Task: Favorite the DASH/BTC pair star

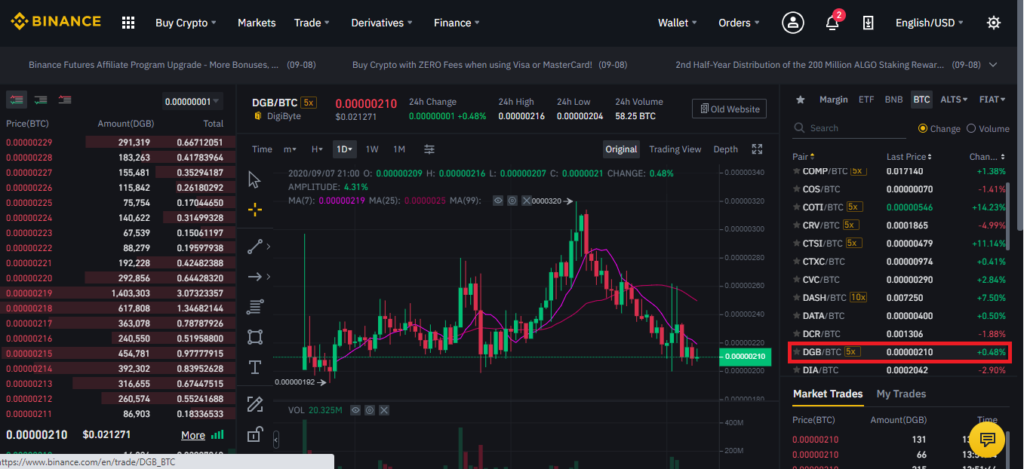Action: 796,297
